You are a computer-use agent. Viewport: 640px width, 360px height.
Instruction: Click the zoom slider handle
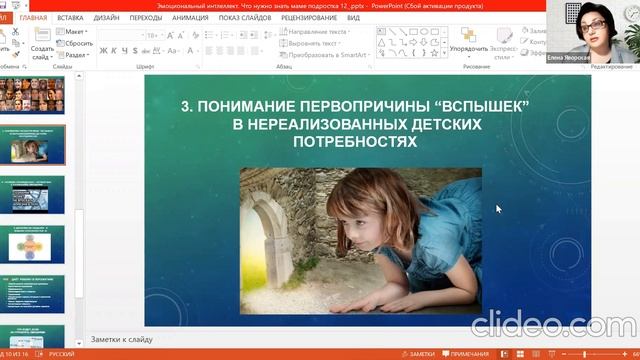point(584,354)
